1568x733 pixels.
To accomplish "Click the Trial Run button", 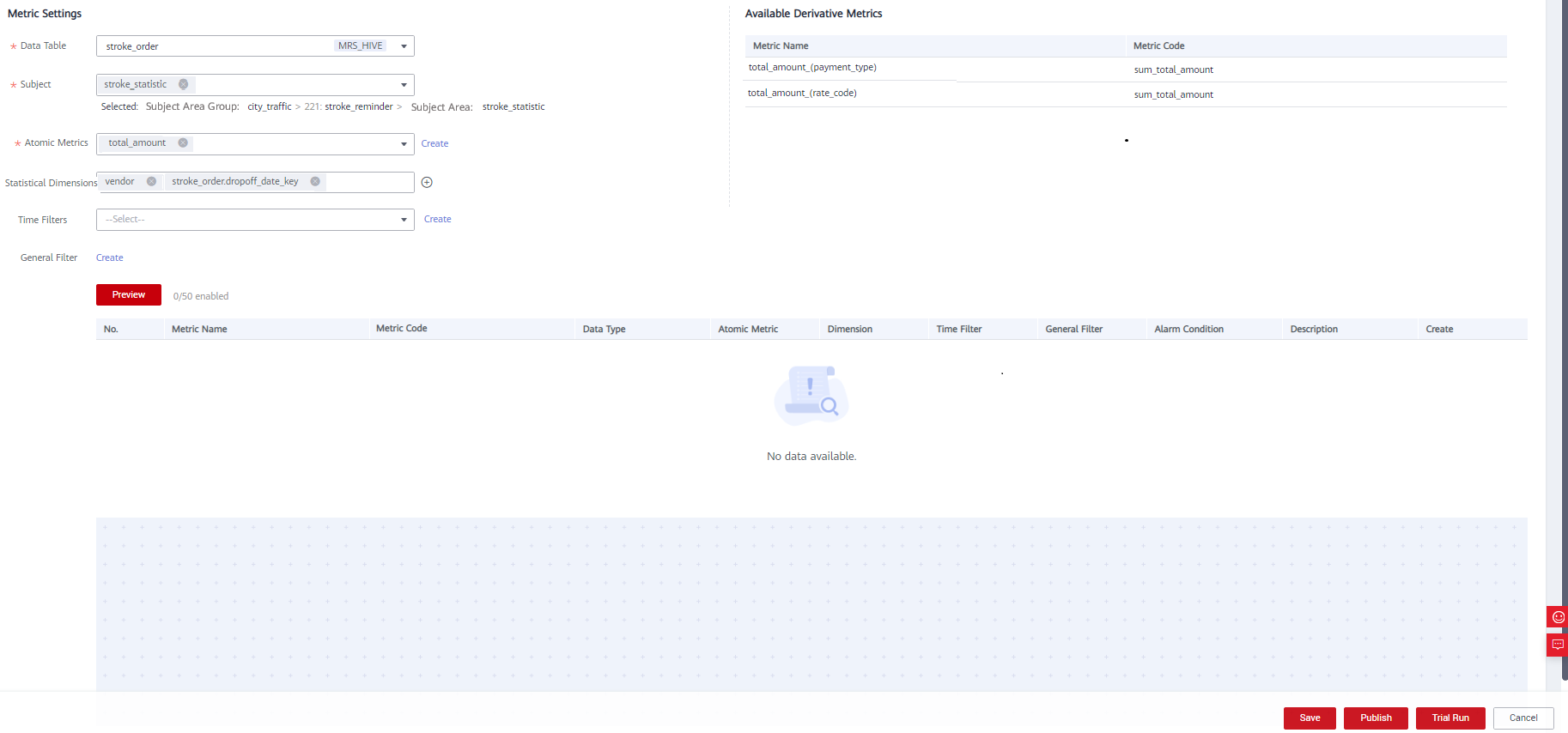I will point(1450,718).
